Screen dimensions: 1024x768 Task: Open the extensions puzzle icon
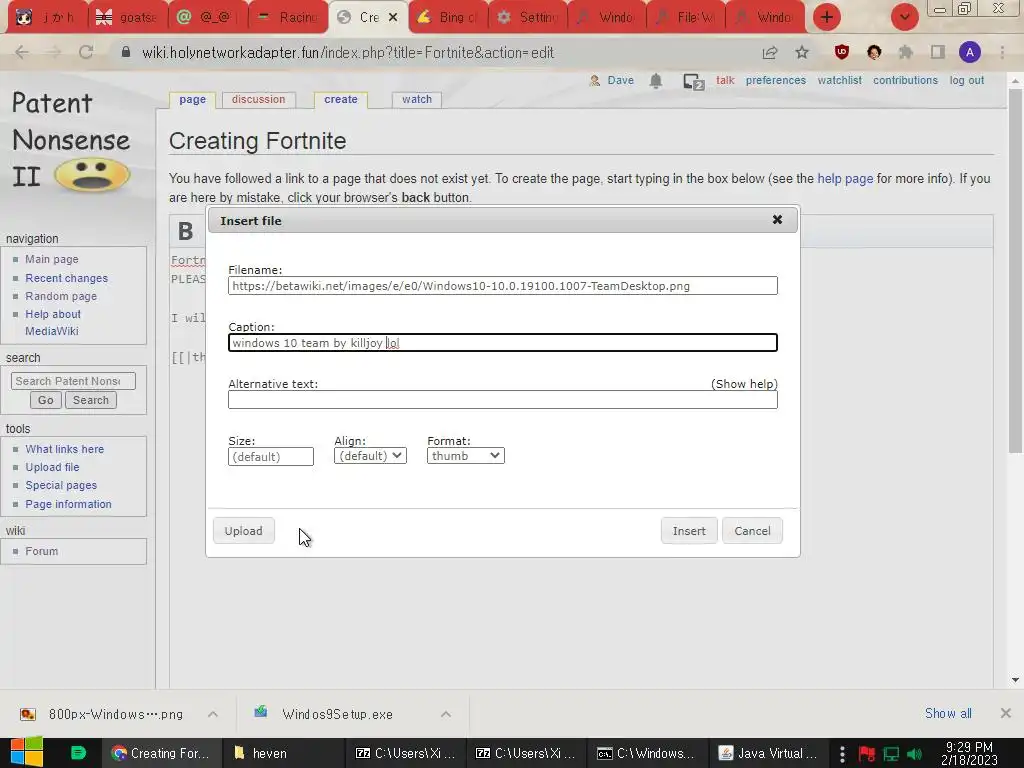point(906,52)
